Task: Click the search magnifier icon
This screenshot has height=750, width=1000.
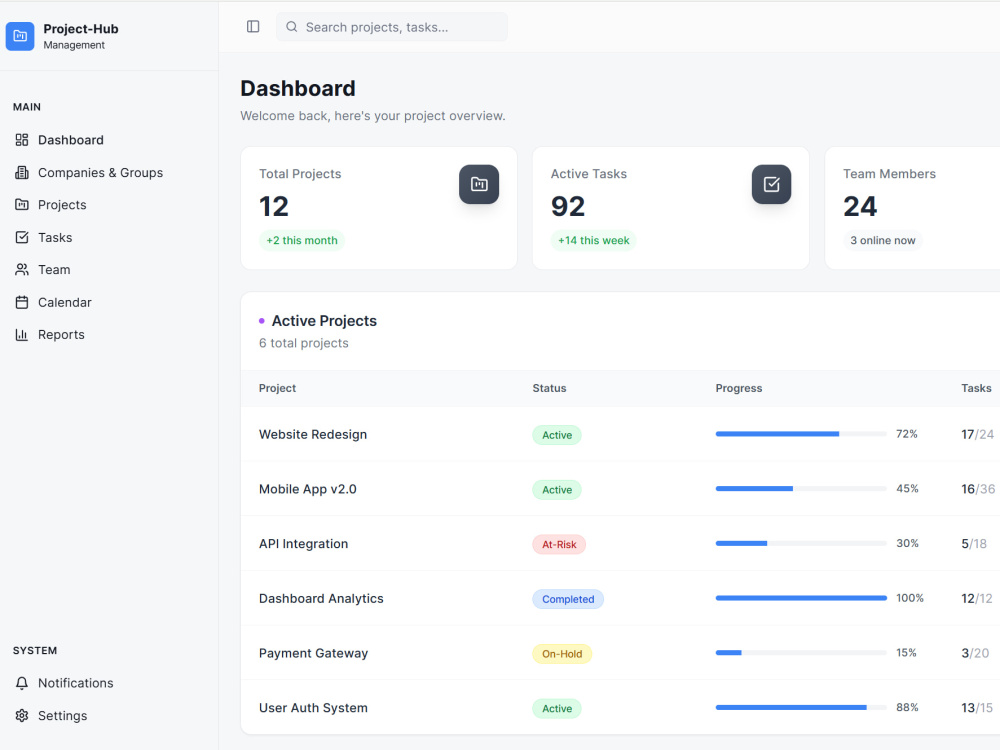Action: [x=291, y=27]
